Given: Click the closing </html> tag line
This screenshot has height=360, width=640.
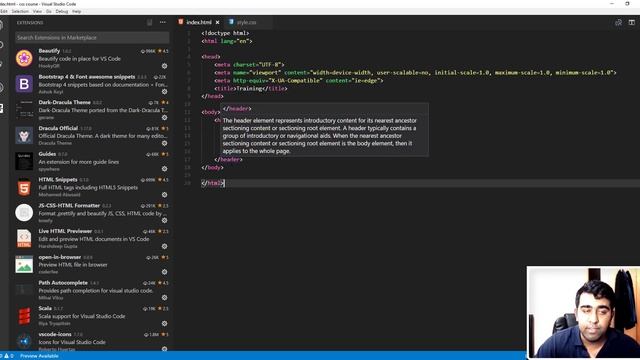Looking at the screenshot, I should coord(213,183).
